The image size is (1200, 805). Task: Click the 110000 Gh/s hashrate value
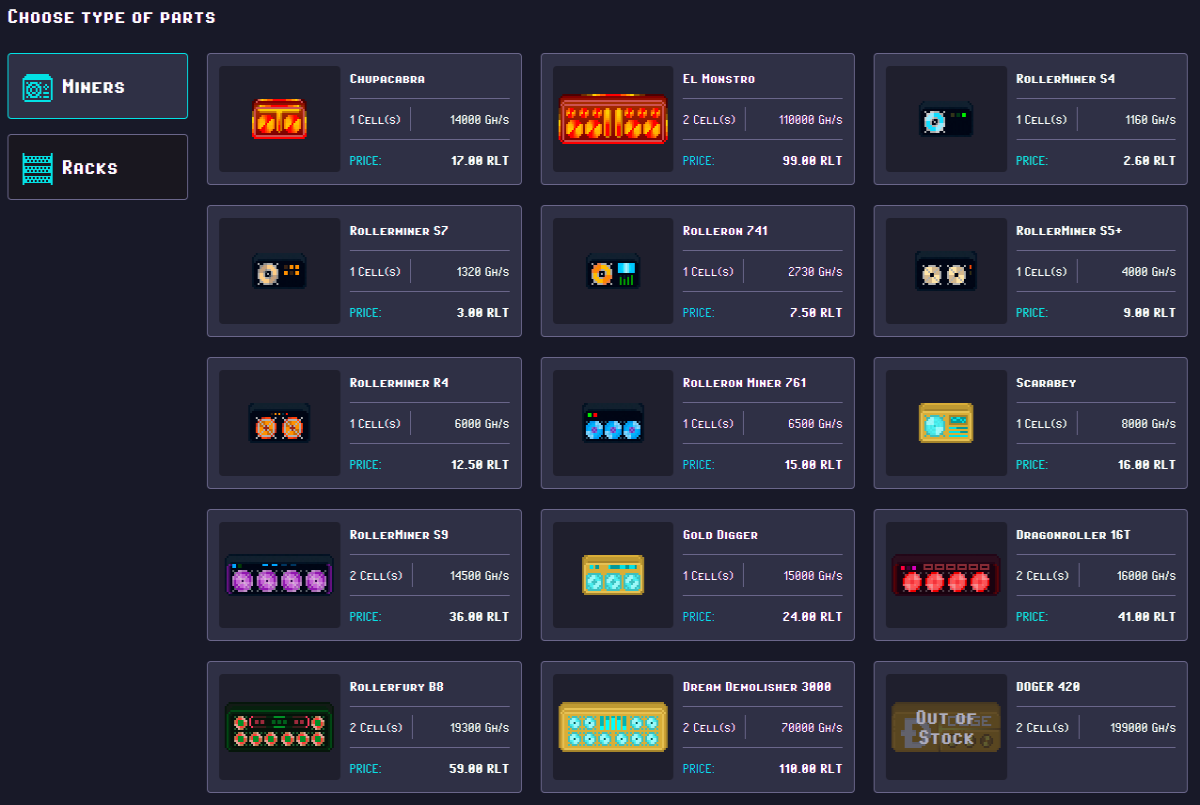coord(811,120)
